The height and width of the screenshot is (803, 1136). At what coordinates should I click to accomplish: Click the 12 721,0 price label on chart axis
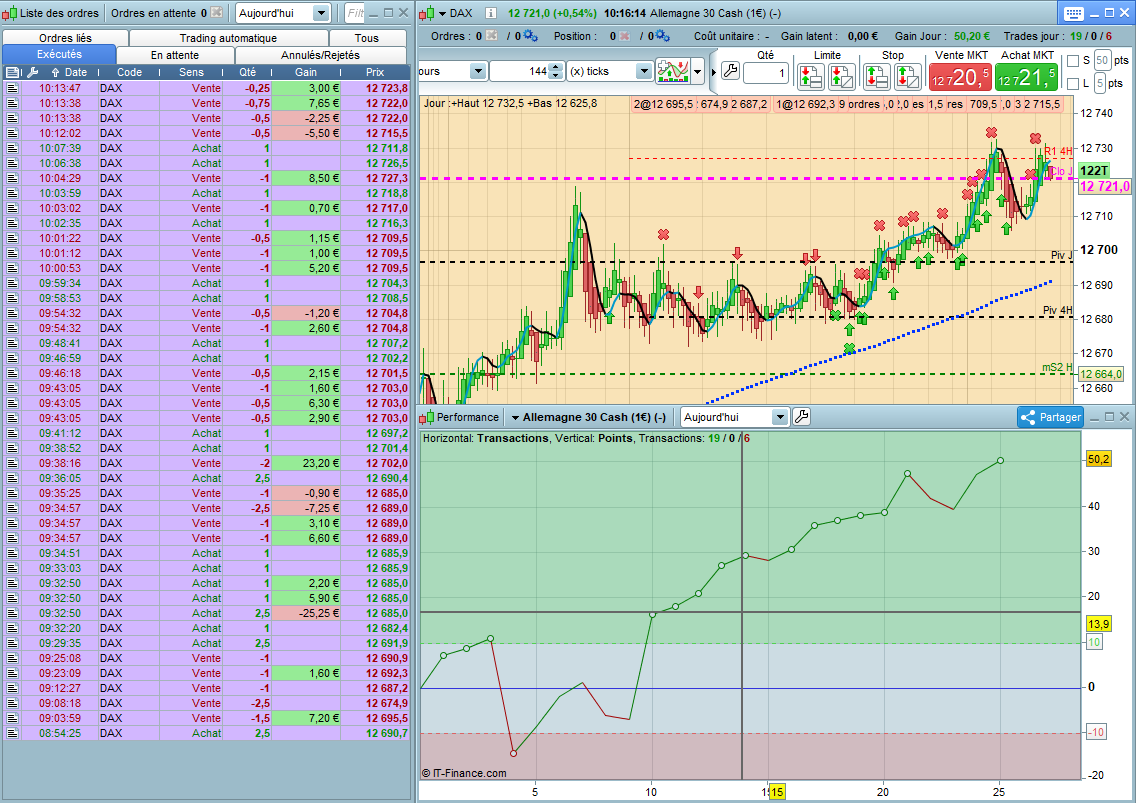click(1105, 186)
